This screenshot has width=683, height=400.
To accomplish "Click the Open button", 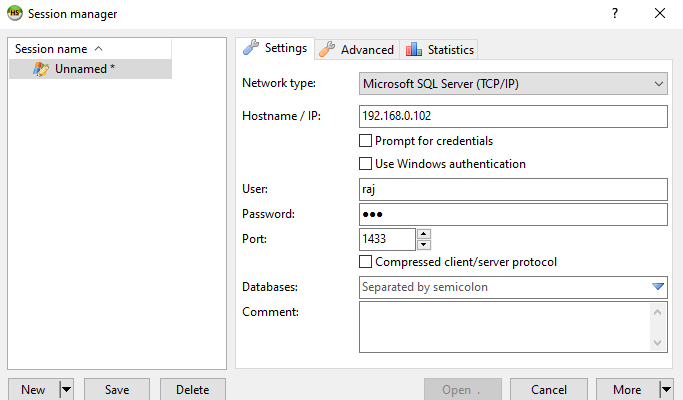I will coord(463,390).
